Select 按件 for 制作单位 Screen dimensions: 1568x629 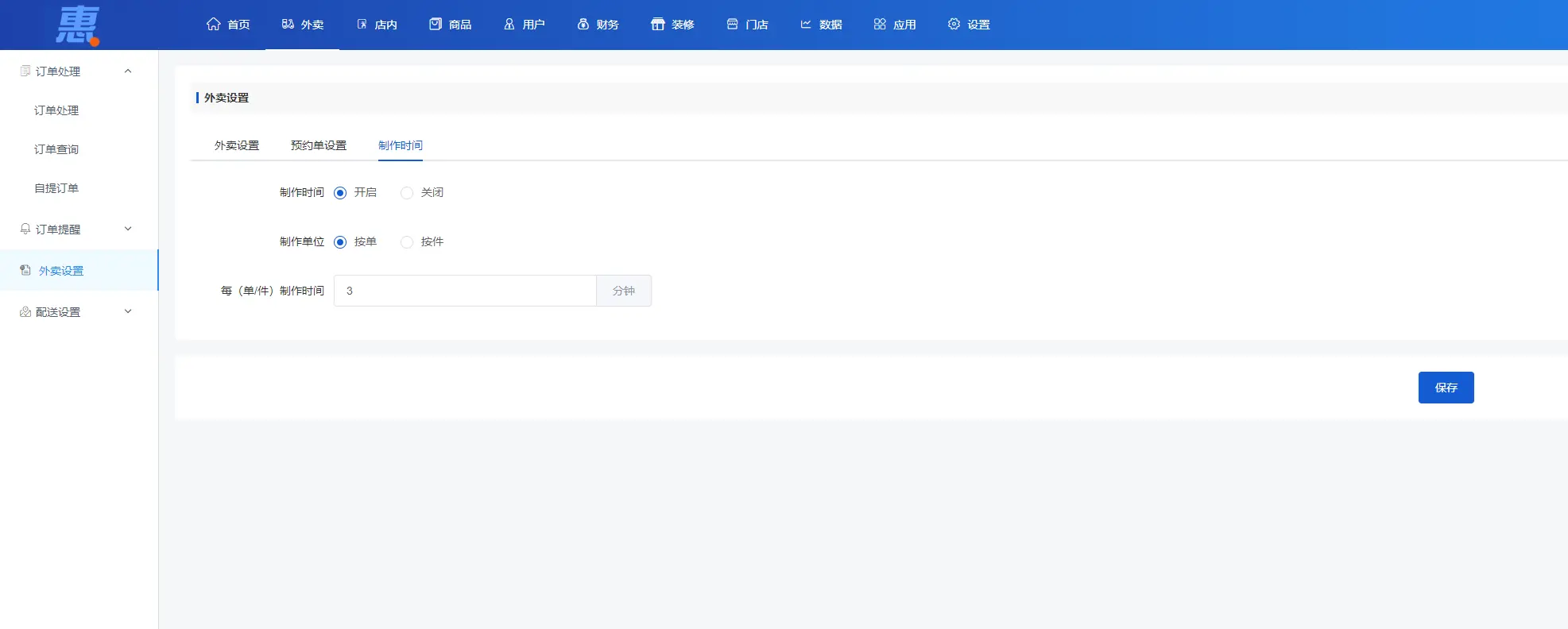pos(407,242)
